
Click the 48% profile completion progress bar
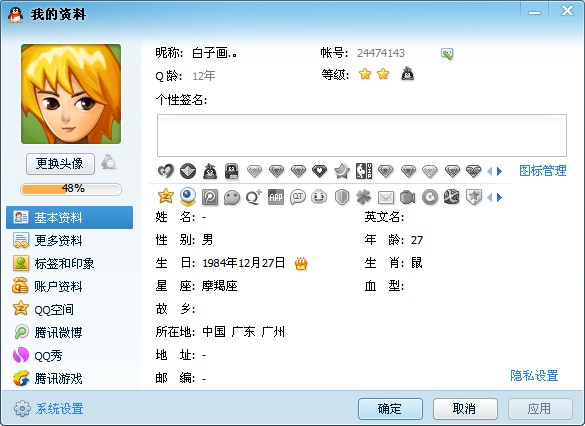click(71, 189)
